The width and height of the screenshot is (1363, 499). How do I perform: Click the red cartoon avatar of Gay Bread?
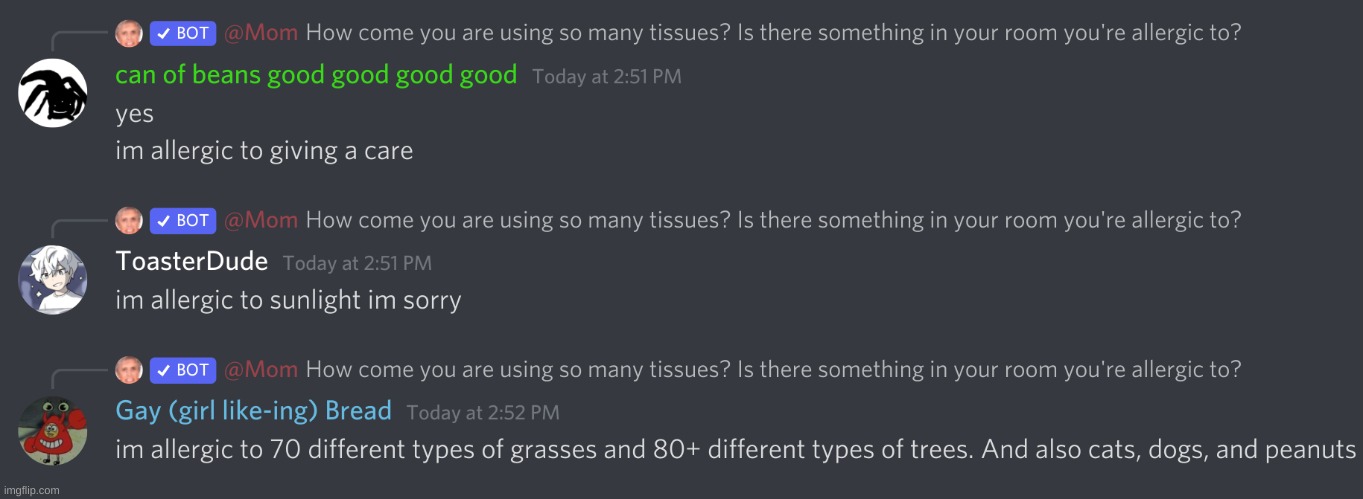52,430
